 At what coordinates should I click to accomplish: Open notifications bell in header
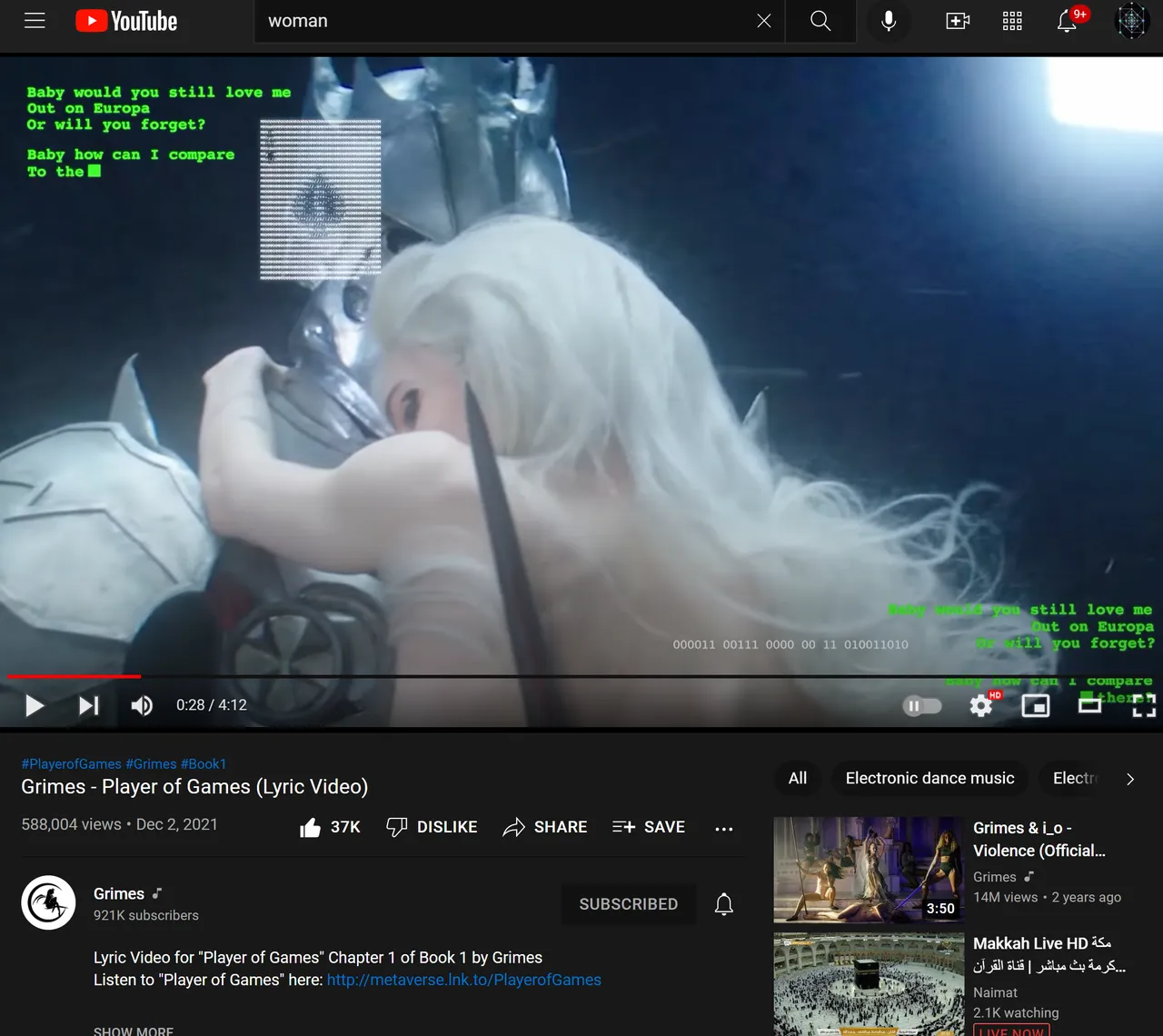(1068, 21)
